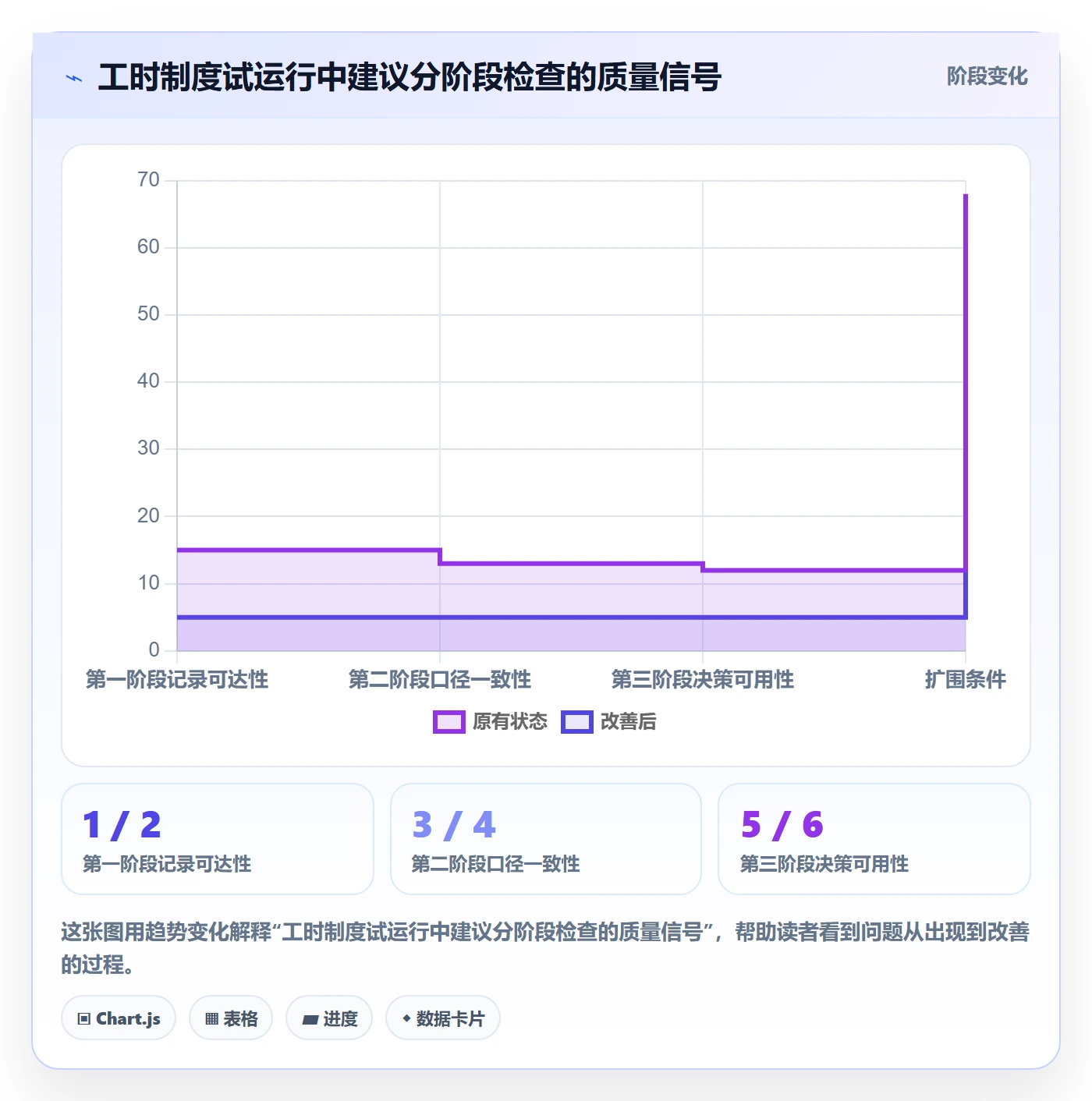
Task: Click the diamond icon in 数据卡片 tag
Action: (x=406, y=1018)
